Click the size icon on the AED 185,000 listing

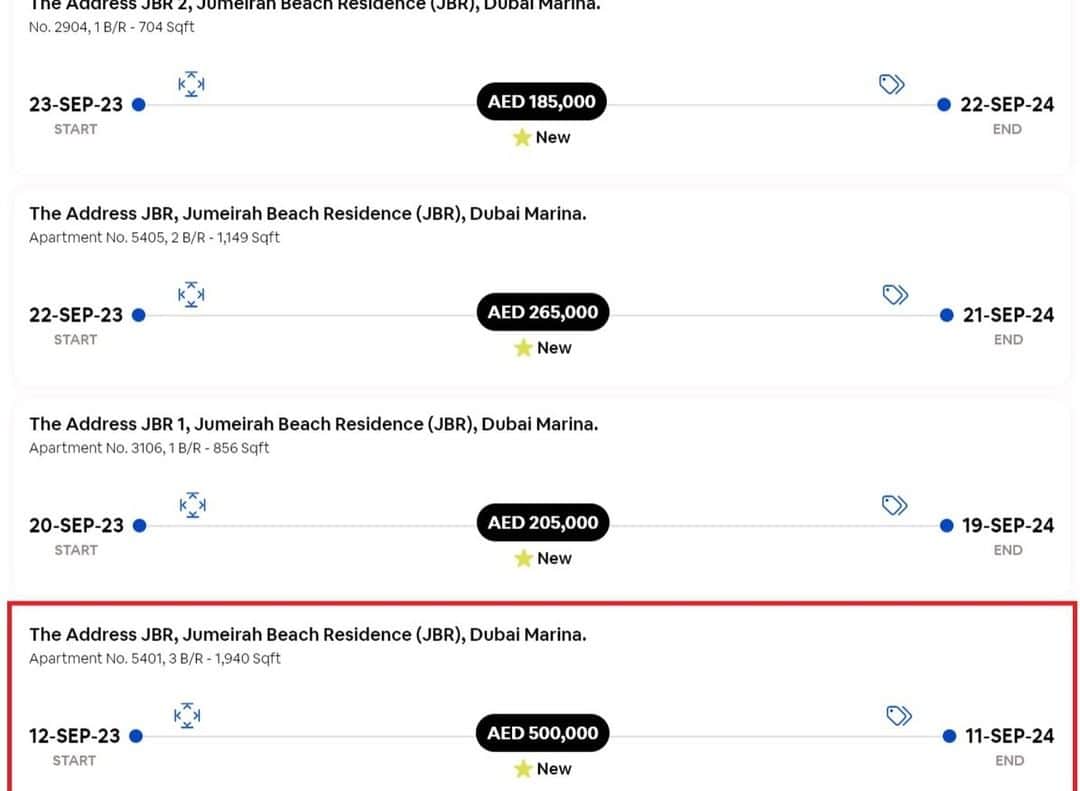pos(191,84)
